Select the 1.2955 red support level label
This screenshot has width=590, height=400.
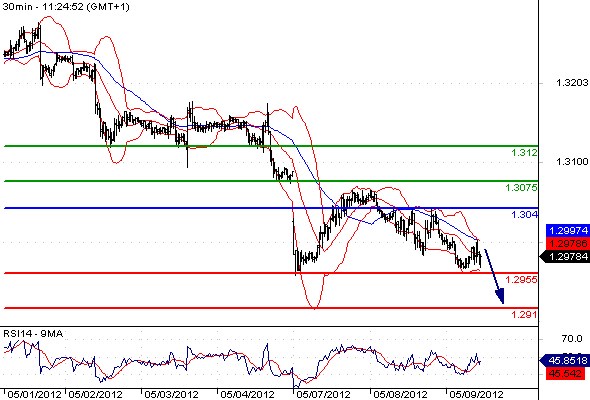pos(522,280)
